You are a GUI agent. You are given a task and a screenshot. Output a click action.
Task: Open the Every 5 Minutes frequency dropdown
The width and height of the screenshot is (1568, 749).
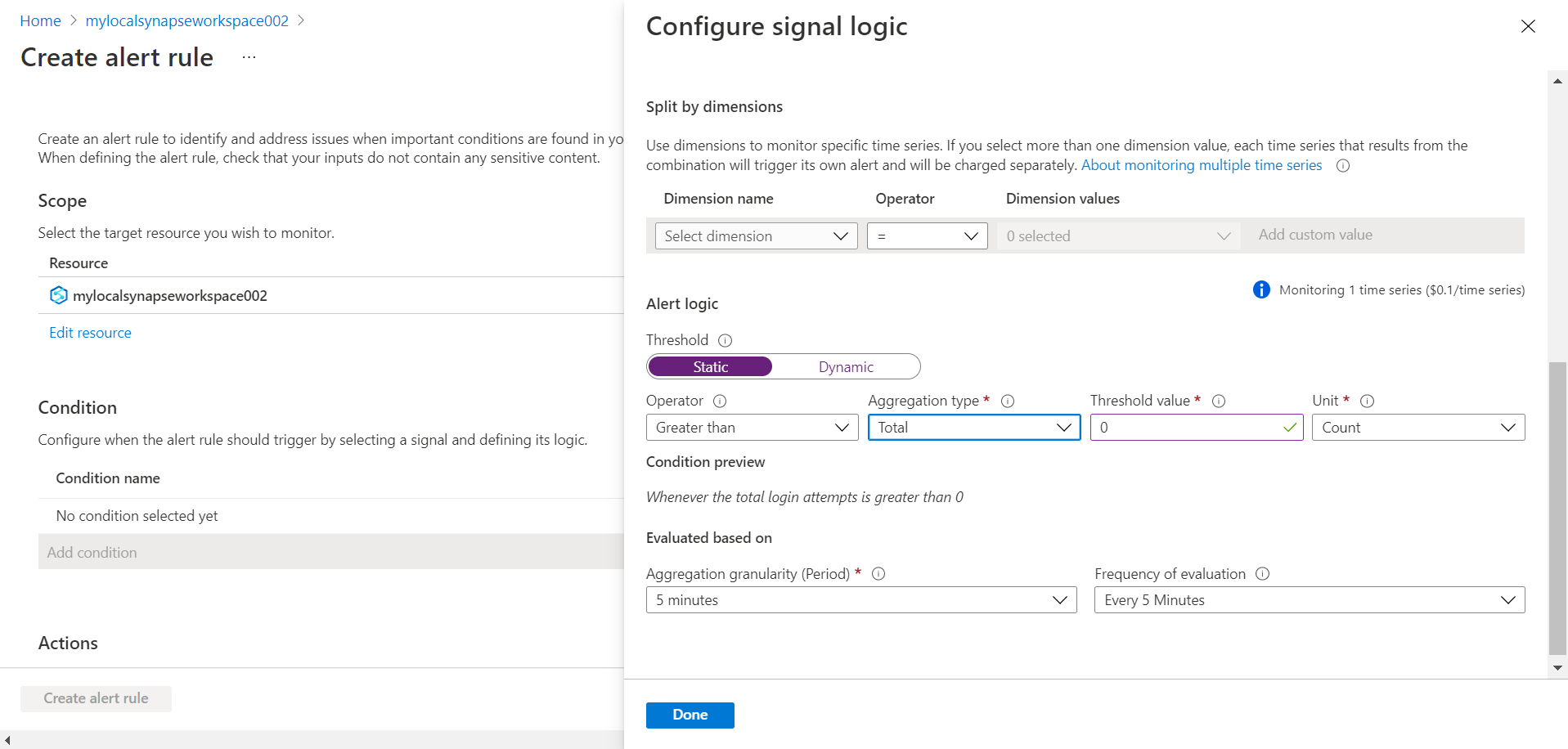(x=1309, y=600)
